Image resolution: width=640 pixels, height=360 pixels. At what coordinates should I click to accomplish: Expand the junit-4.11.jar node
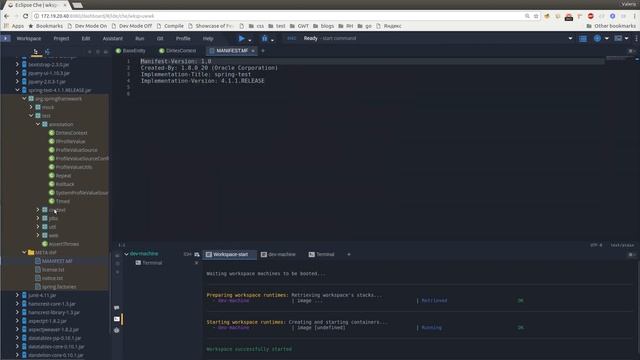click(17, 295)
